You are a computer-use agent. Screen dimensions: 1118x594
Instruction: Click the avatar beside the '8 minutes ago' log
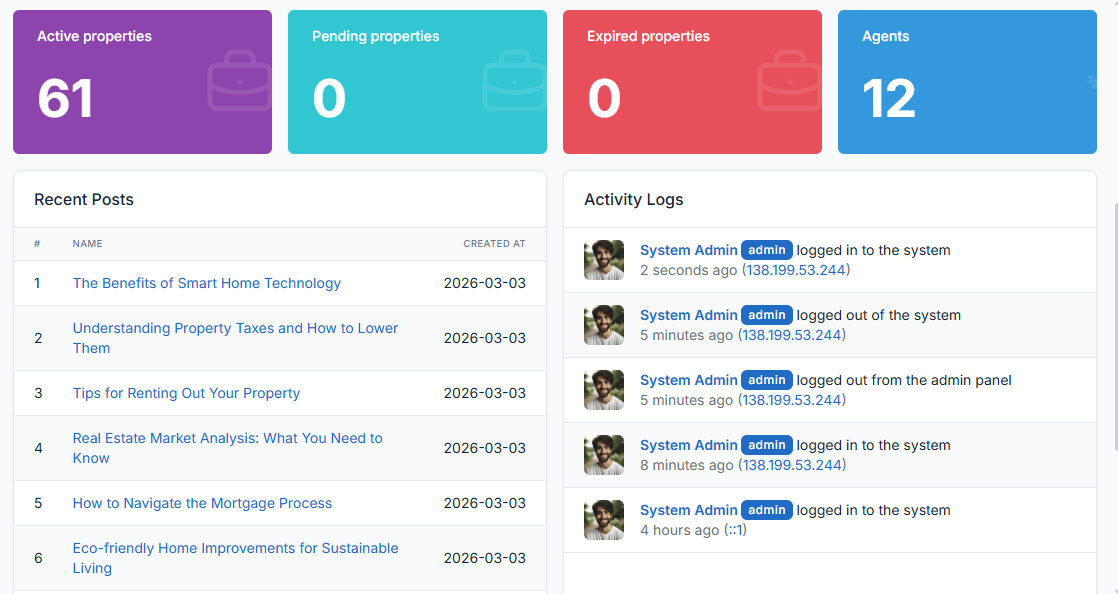(604, 455)
